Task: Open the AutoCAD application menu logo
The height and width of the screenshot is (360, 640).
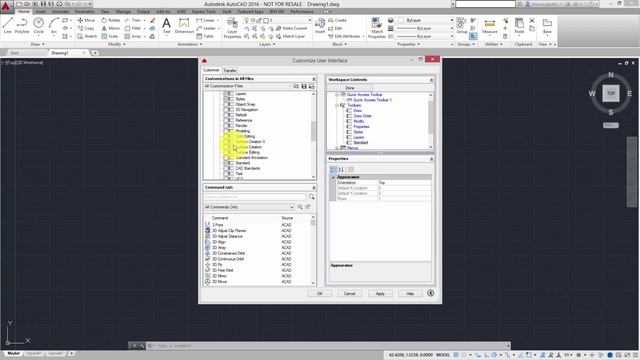Action: (6, 6)
